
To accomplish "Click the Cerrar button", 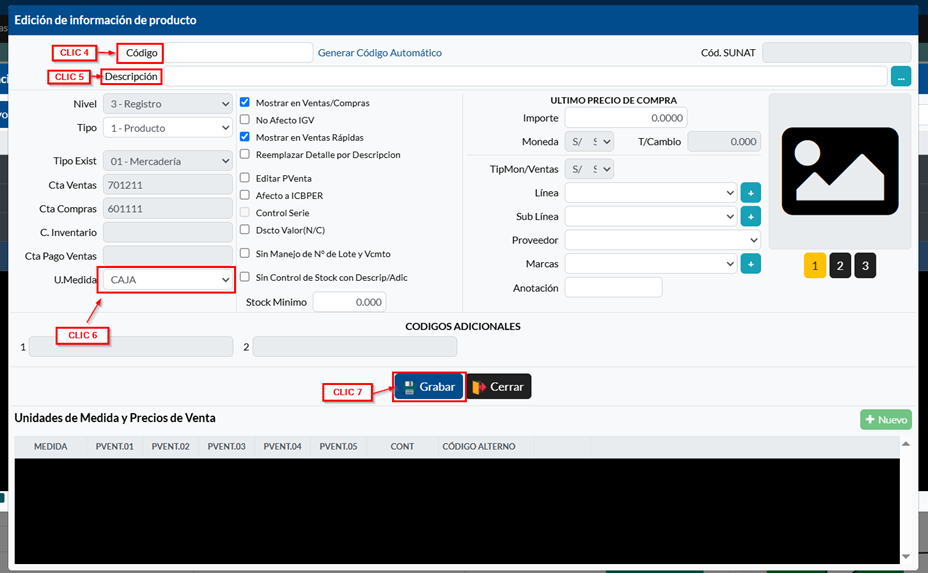I will pyautogui.click(x=499, y=387).
